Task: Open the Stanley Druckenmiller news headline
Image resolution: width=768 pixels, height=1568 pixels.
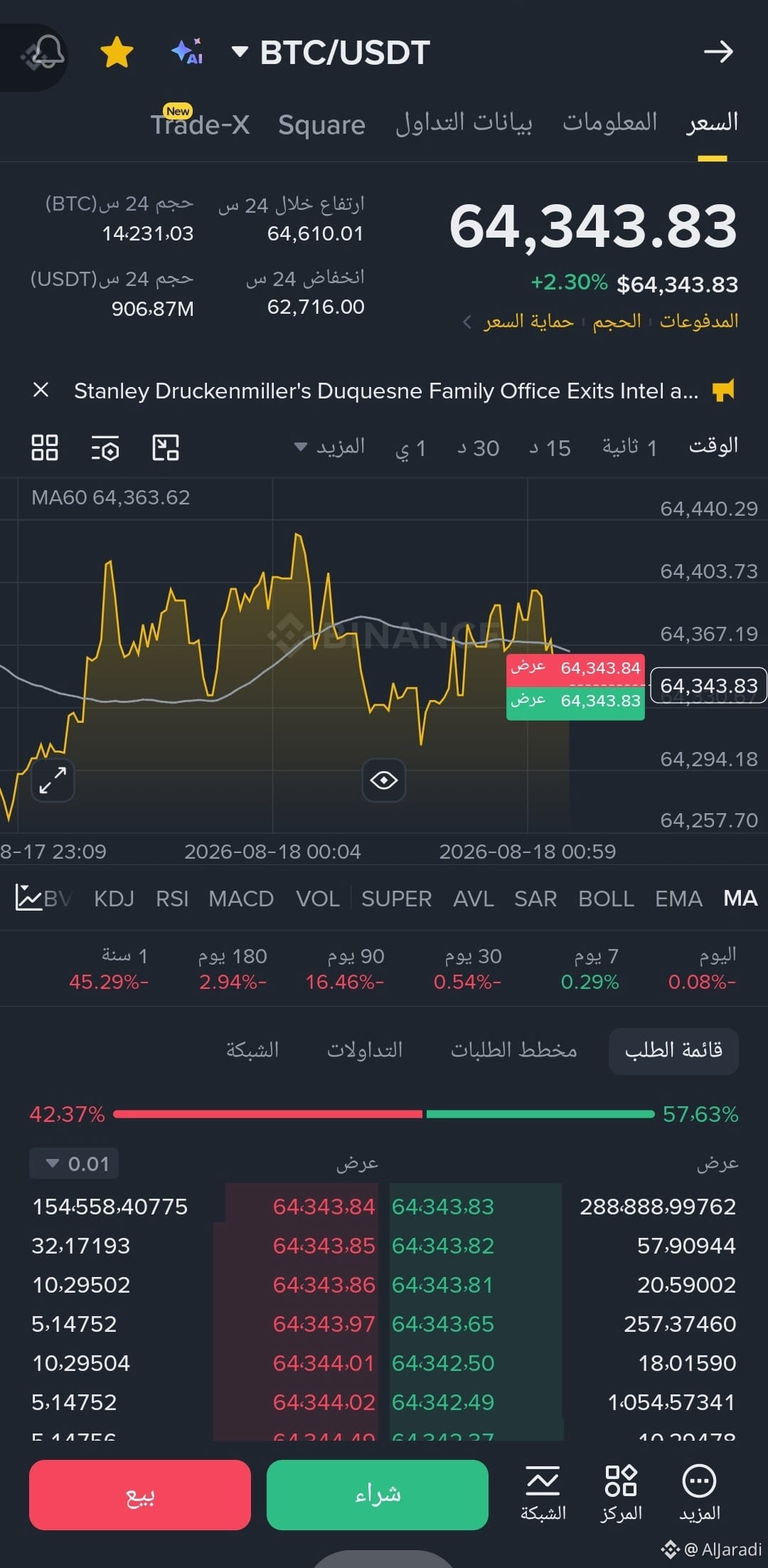Action: [x=386, y=391]
